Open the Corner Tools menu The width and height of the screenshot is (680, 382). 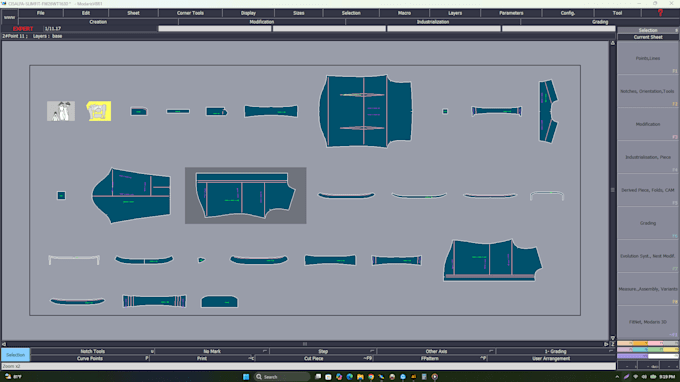(x=190, y=13)
